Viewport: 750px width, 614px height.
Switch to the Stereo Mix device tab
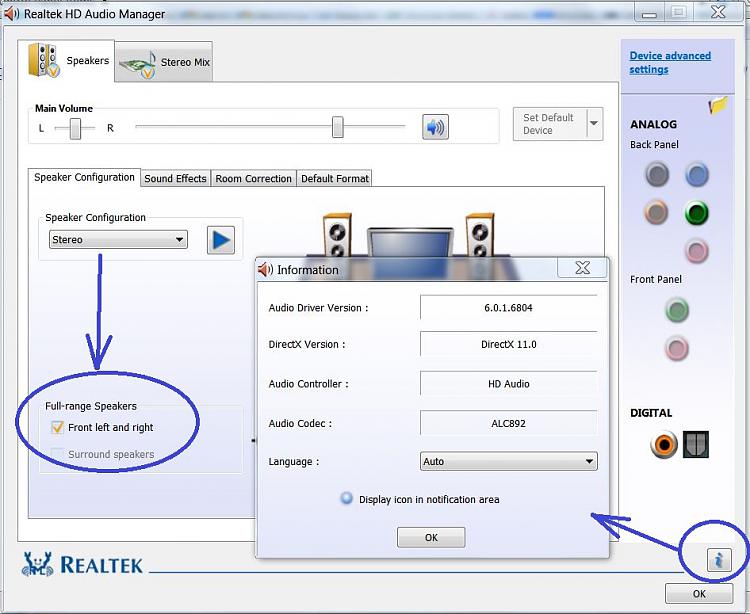coord(164,62)
